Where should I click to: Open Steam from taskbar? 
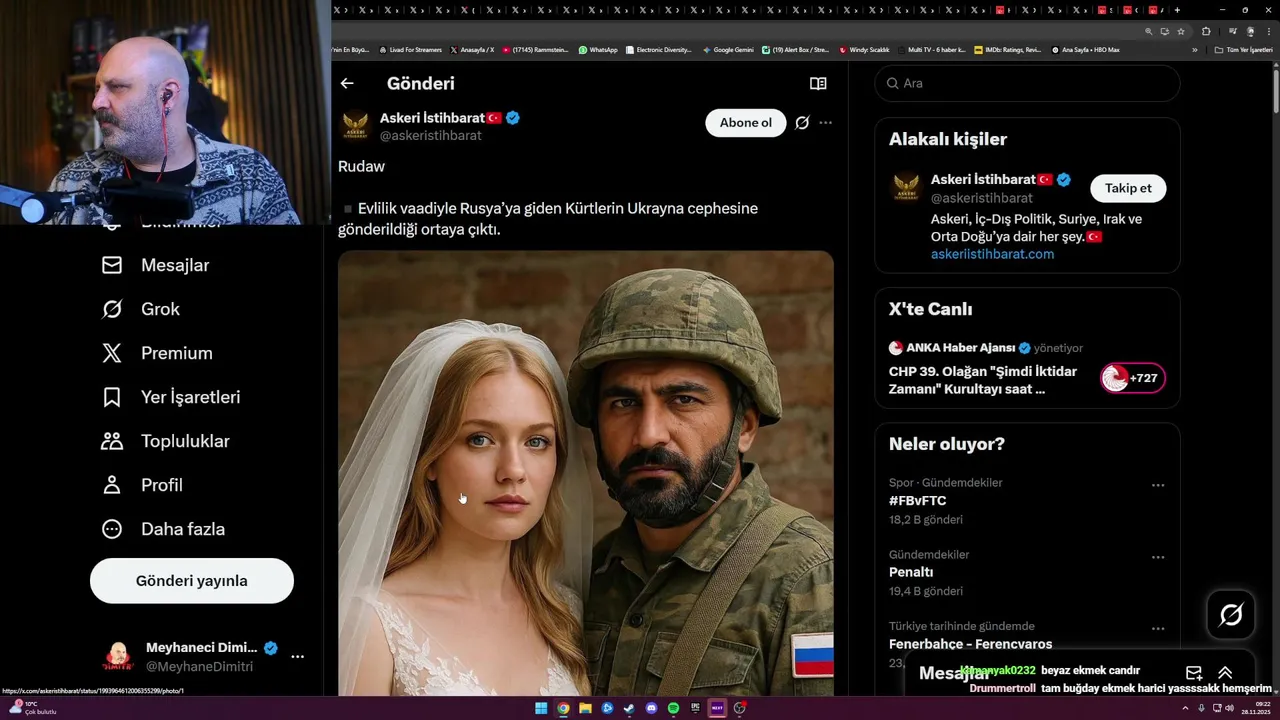[x=629, y=708]
